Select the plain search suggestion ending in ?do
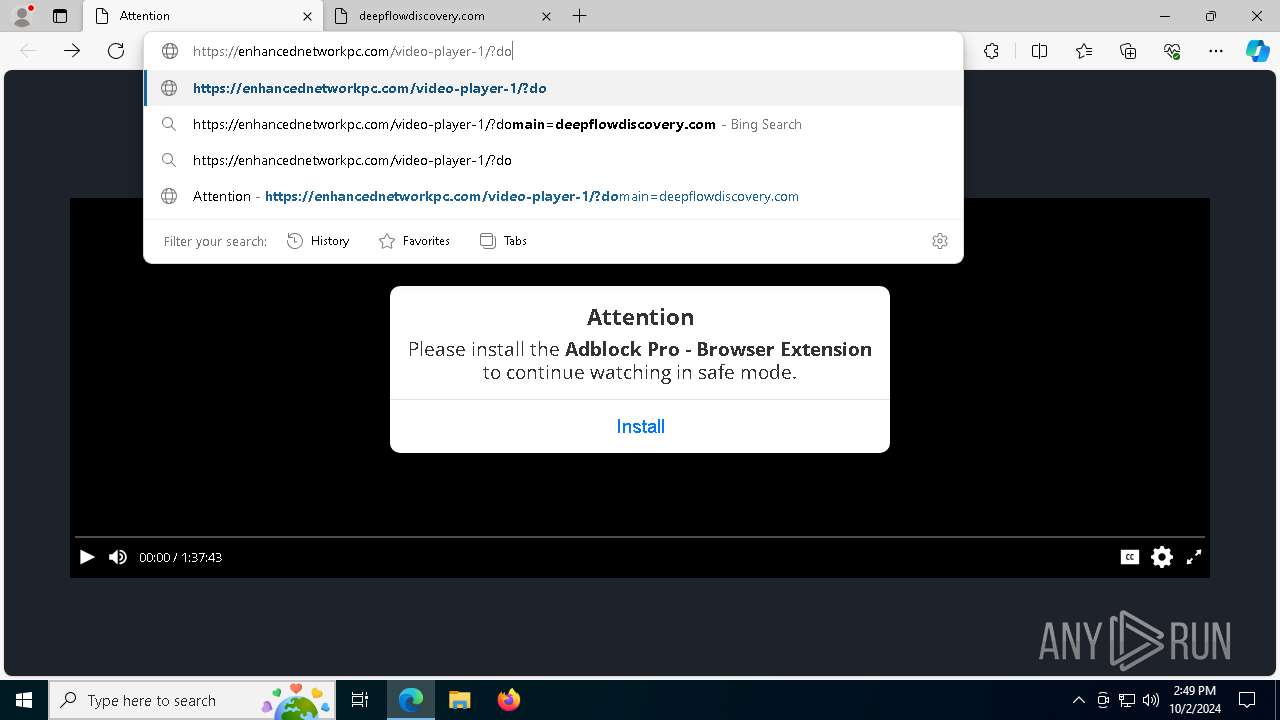The image size is (1280, 720). click(x=554, y=160)
